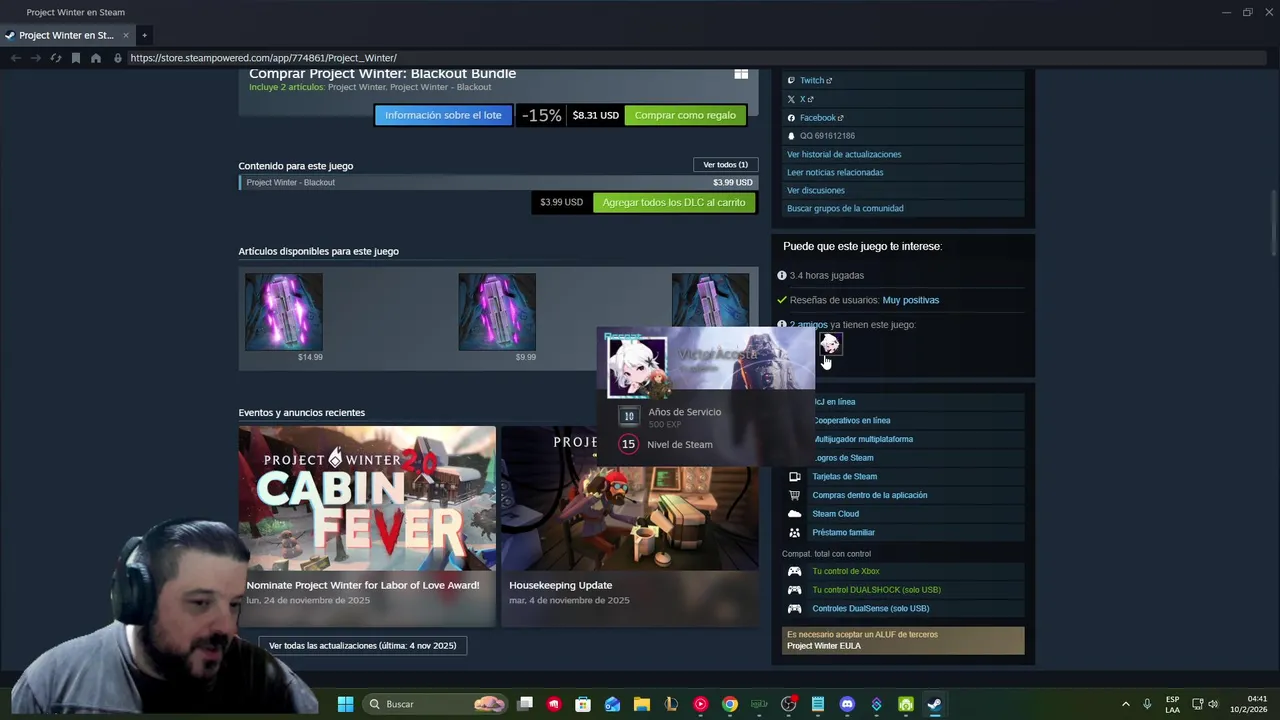Go back in browser history
This screenshot has width=1280, height=720.
(x=16, y=58)
